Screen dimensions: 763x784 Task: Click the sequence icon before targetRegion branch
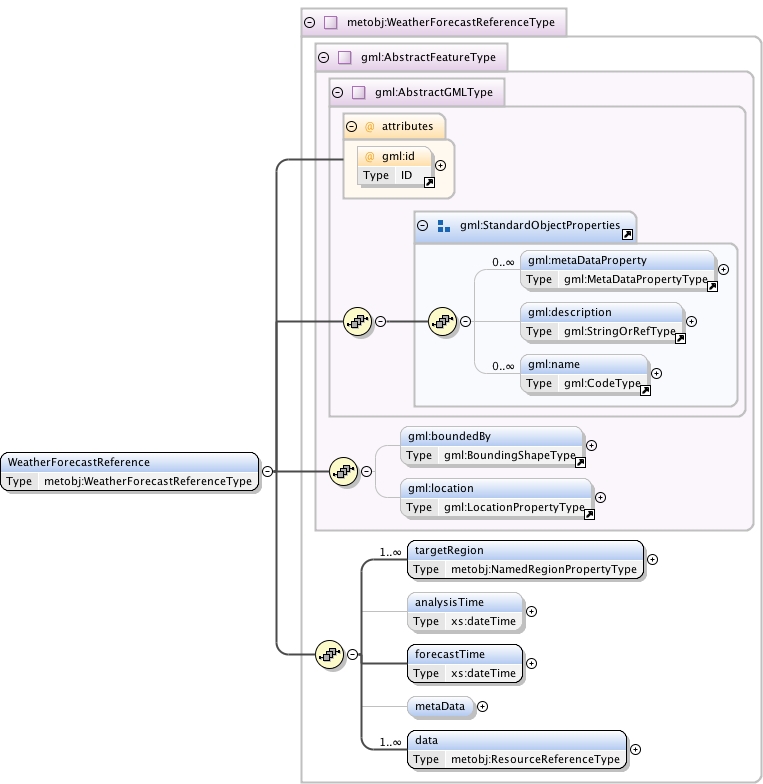pyautogui.click(x=330, y=654)
